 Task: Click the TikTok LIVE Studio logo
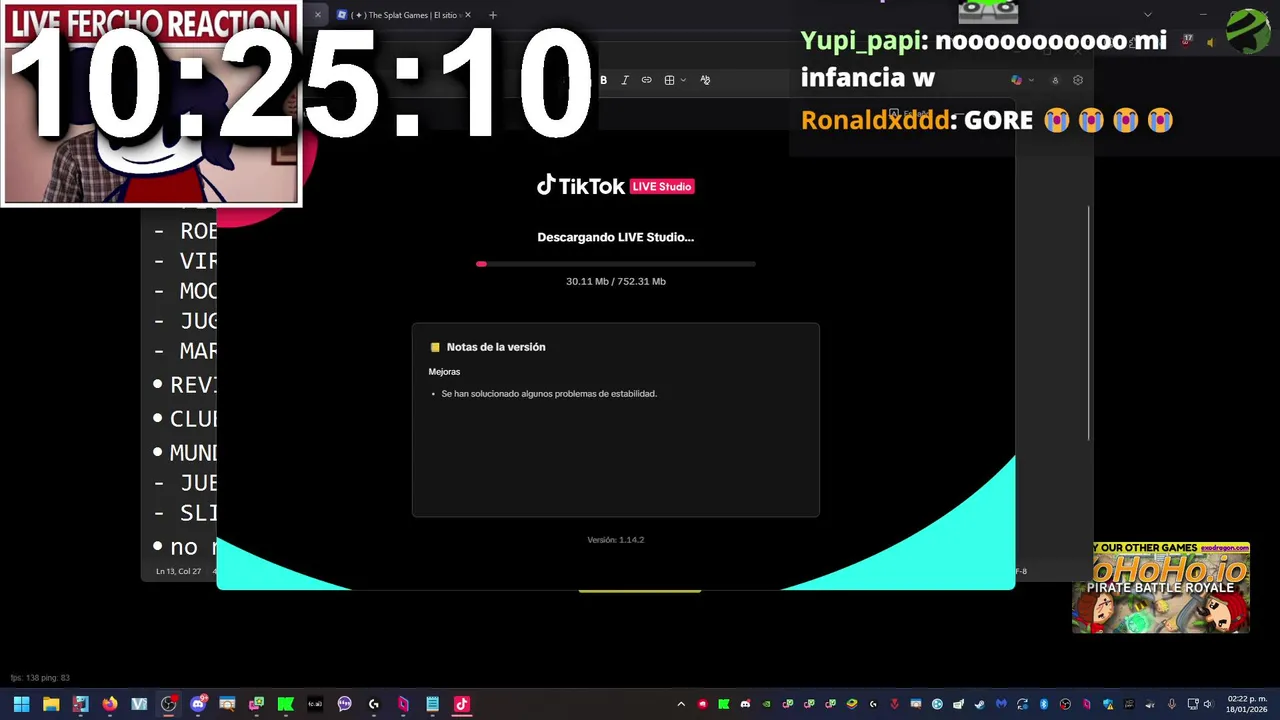616,185
